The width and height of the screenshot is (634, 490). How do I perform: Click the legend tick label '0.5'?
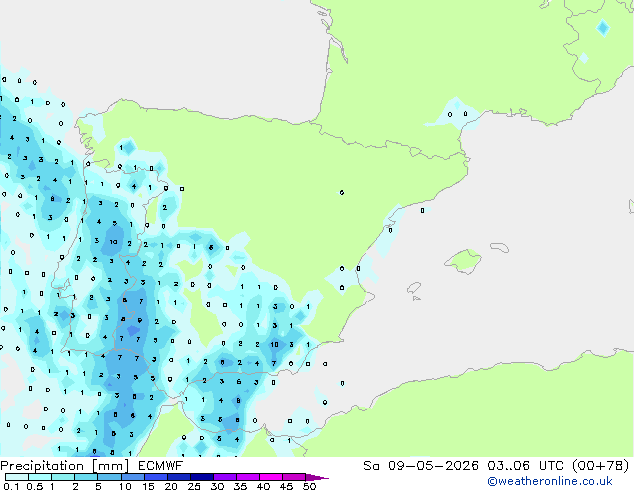(35, 486)
